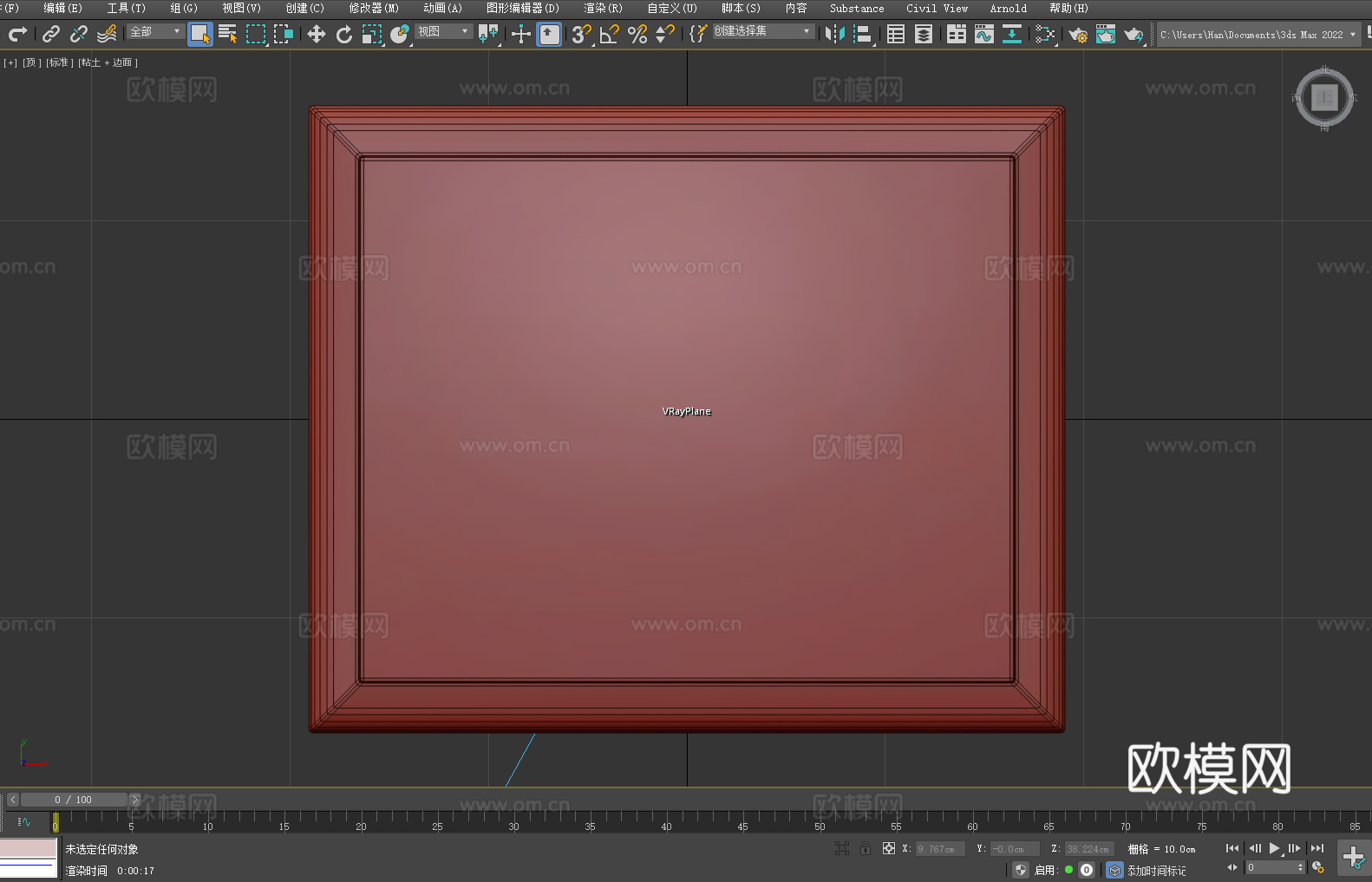Click 添加时间标记 add time tag
The image size is (1372, 882).
pyautogui.click(x=1157, y=871)
